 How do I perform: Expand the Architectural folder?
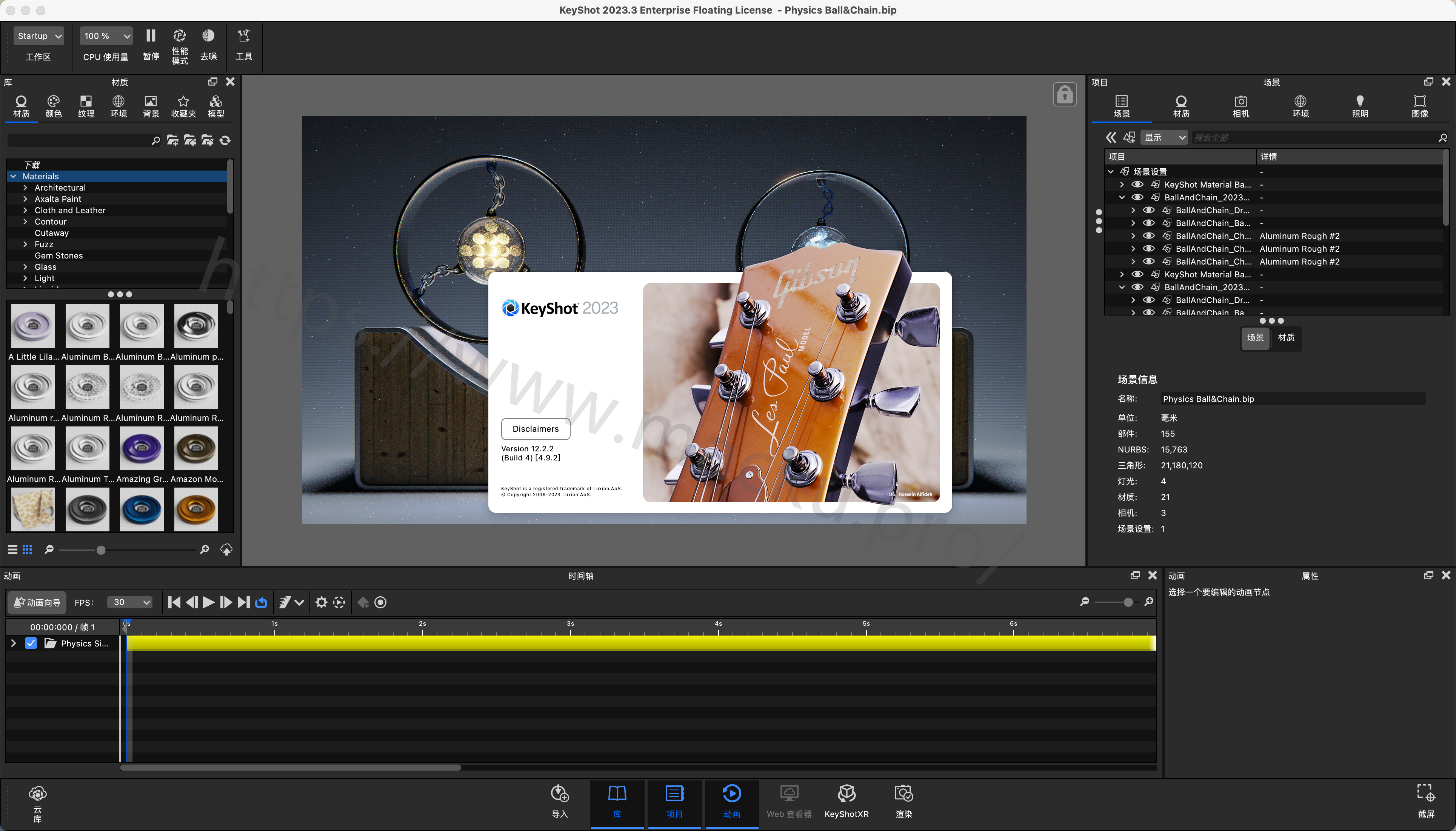(25, 188)
